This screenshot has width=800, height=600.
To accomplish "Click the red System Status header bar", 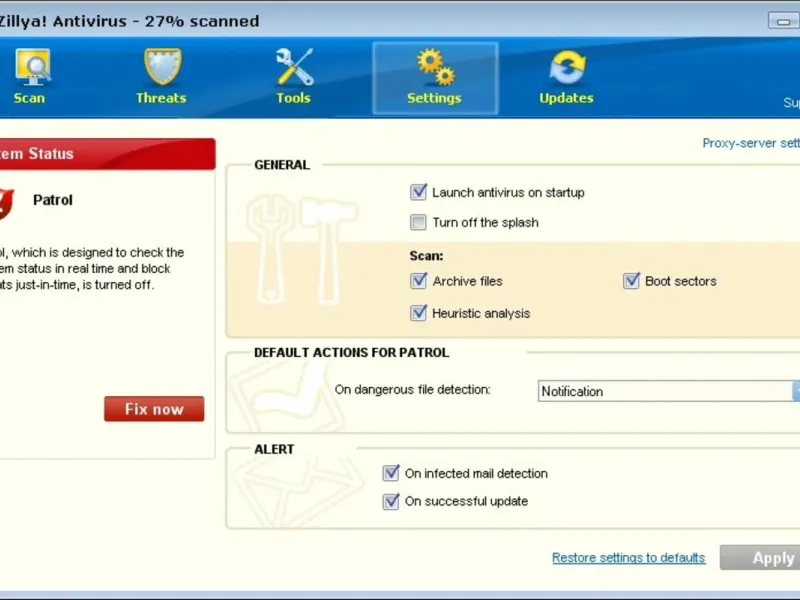I will pos(107,154).
